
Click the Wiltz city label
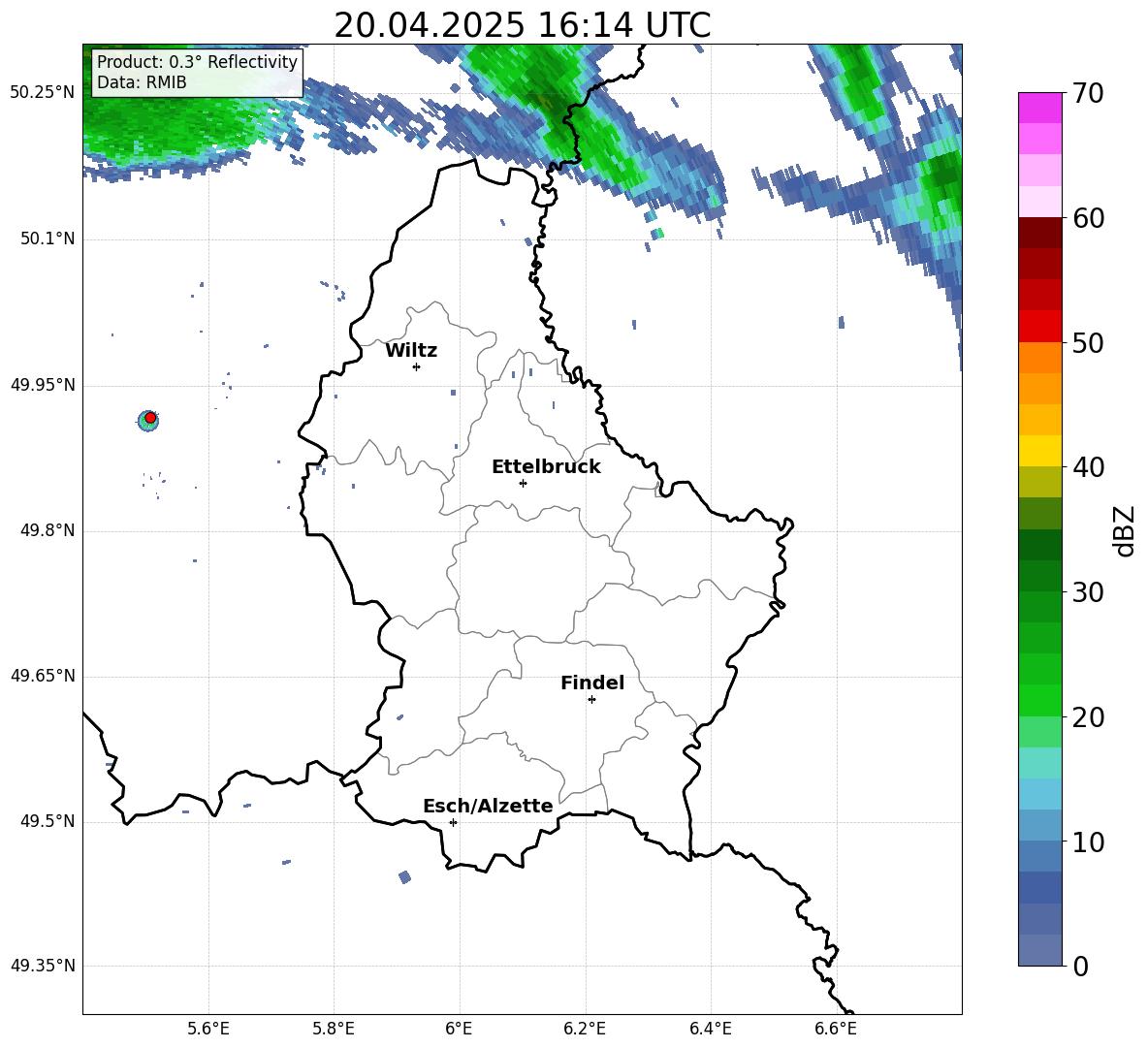click(x=411, y=351)
